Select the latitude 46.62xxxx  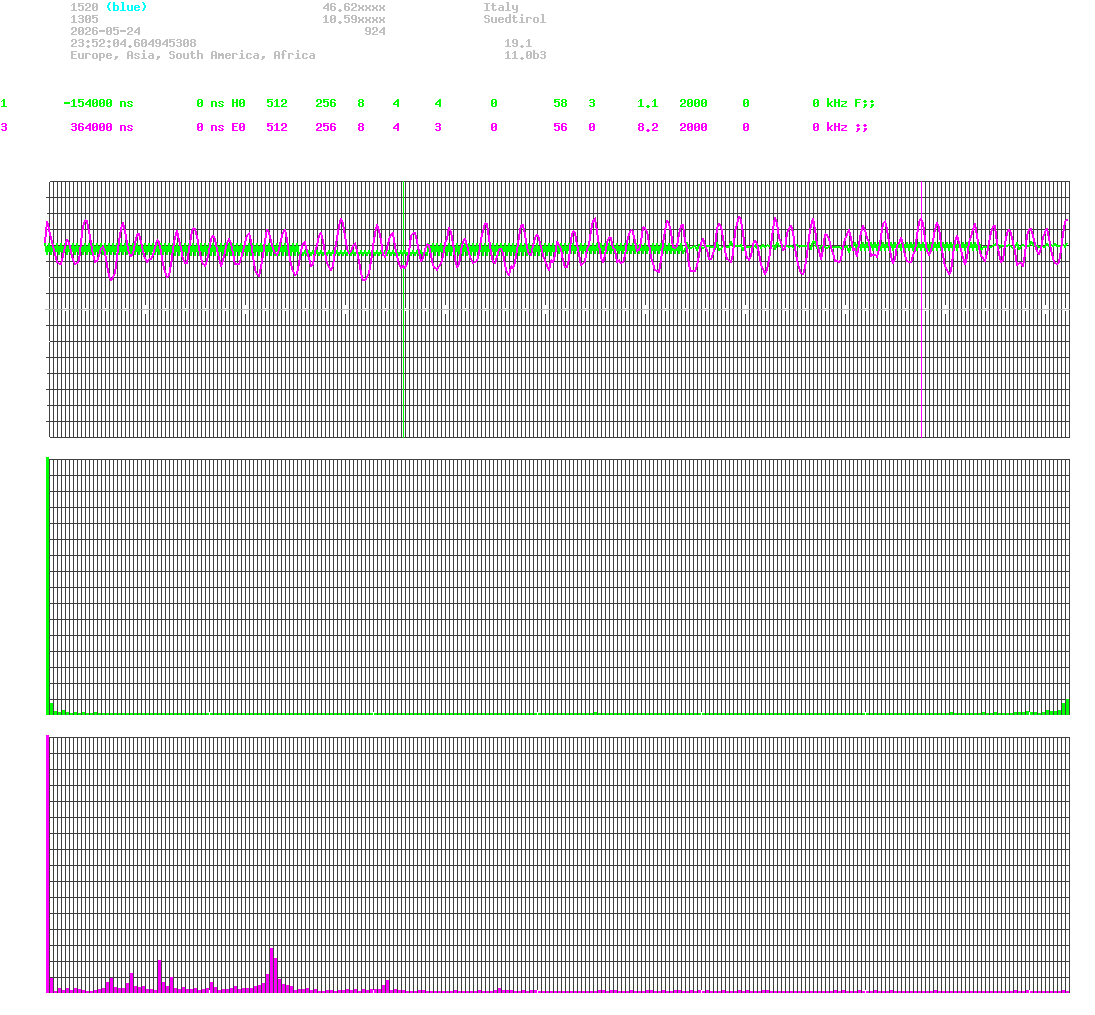[353, 7]
